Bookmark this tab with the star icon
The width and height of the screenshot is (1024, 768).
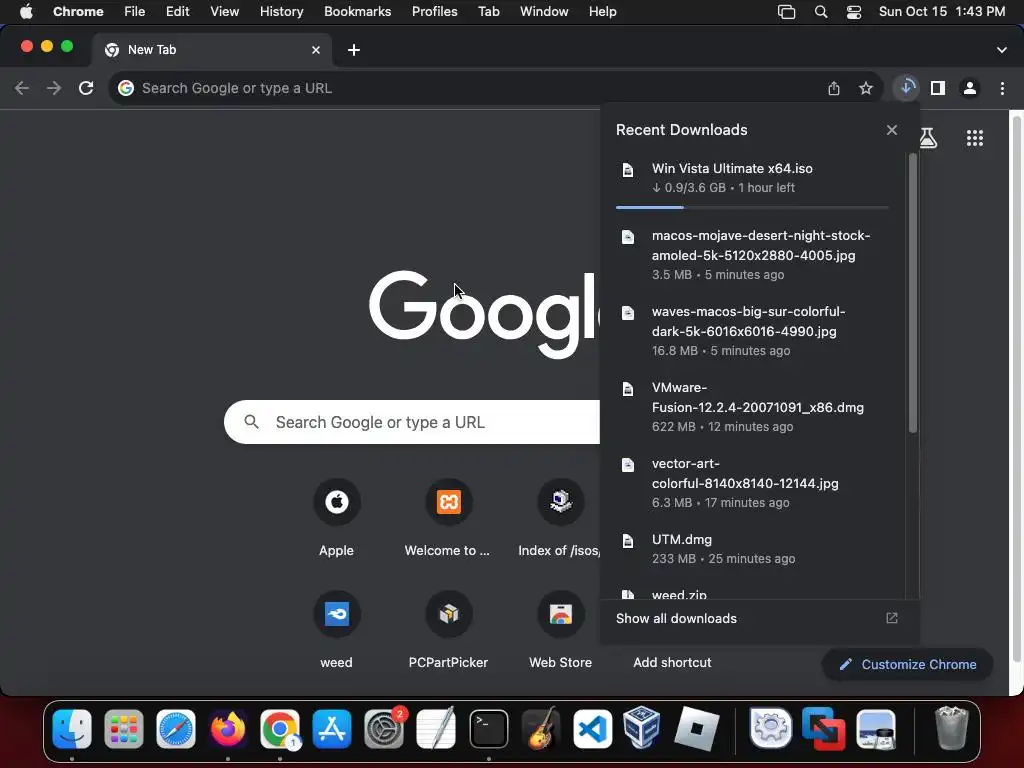pyautogui.click(x=866, y=88)
